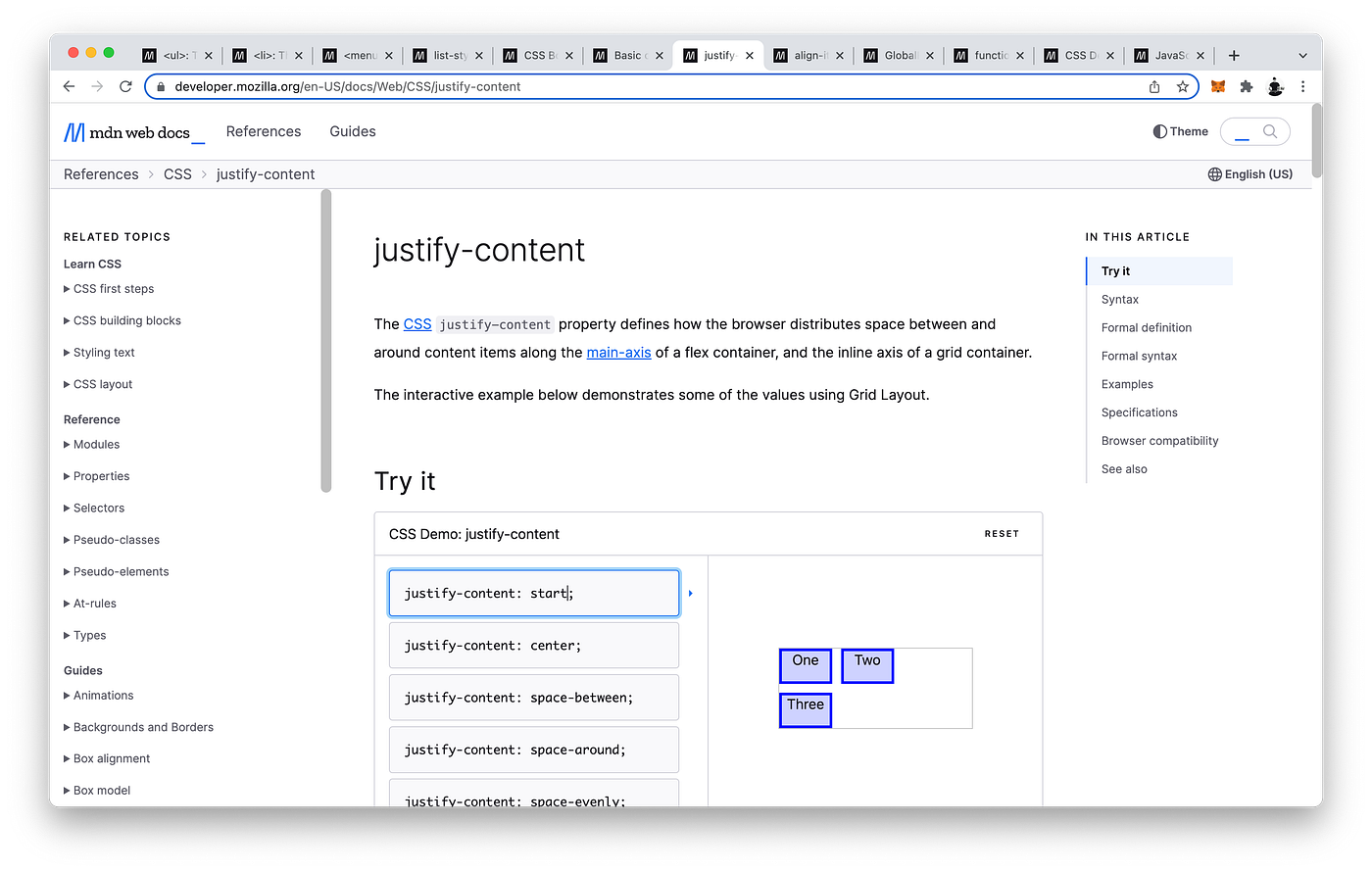Open search with the magnifier icon
Screen dimensions: 1372x872
click(1270, 131)
